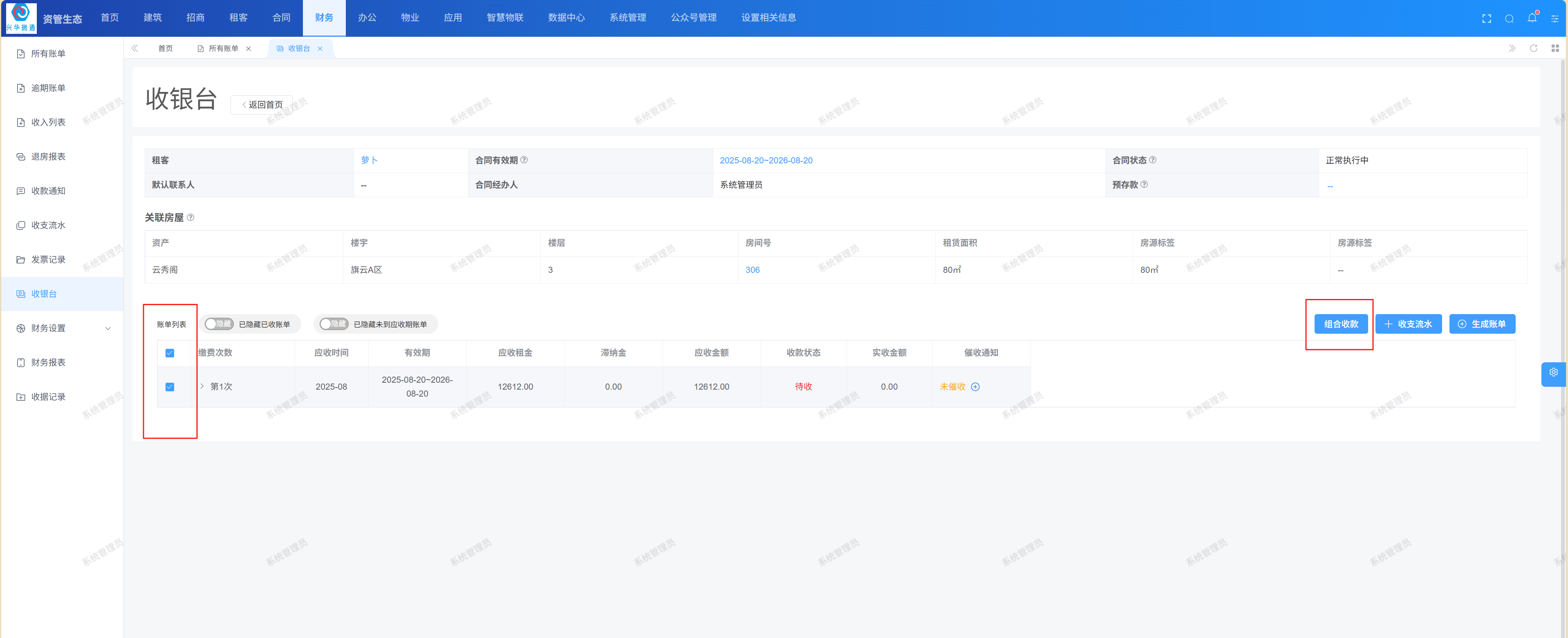Click the help icon beside 关联房屋
Viewport: 1568px width, 638px height.
click(190, 217)
